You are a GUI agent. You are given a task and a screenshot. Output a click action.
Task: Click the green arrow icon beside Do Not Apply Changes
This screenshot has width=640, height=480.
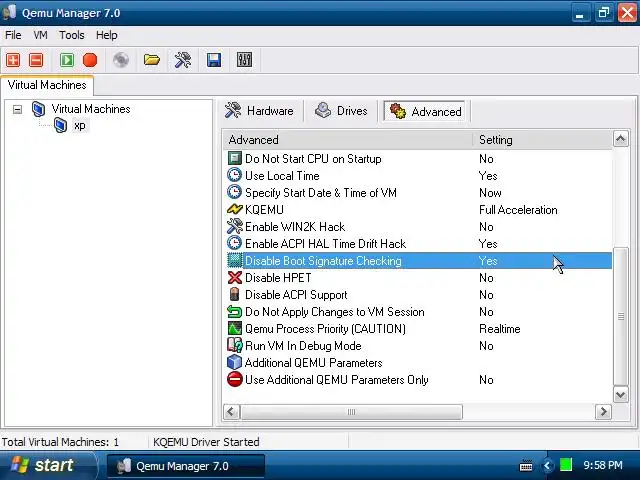[234, 311]
